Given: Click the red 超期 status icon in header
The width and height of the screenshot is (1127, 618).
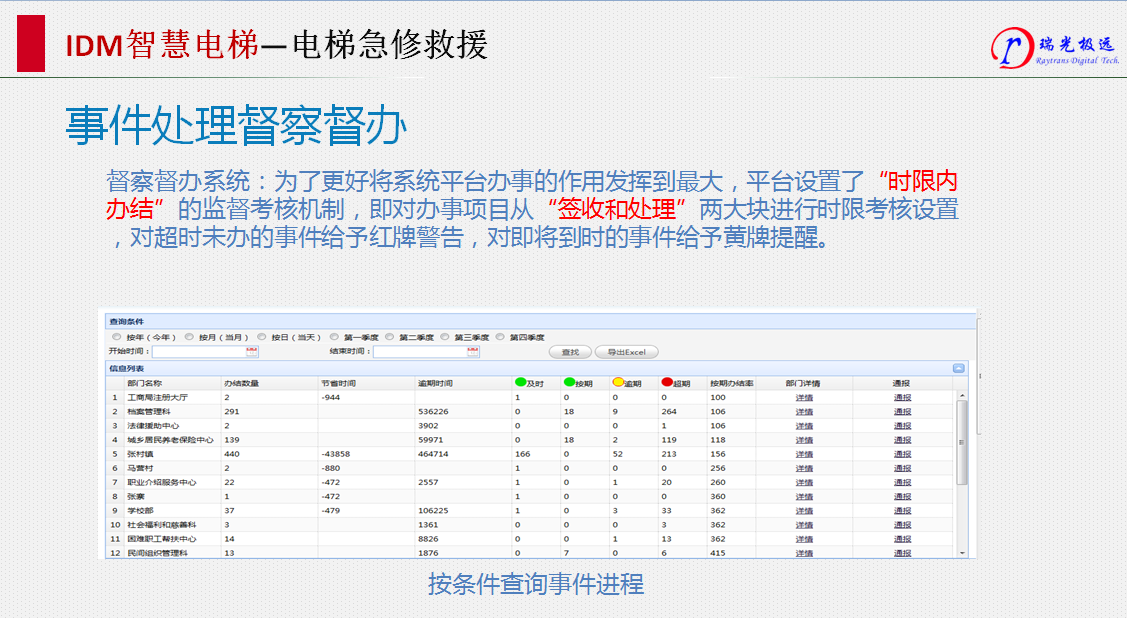Looking at the screenshot, I should 667,382.
